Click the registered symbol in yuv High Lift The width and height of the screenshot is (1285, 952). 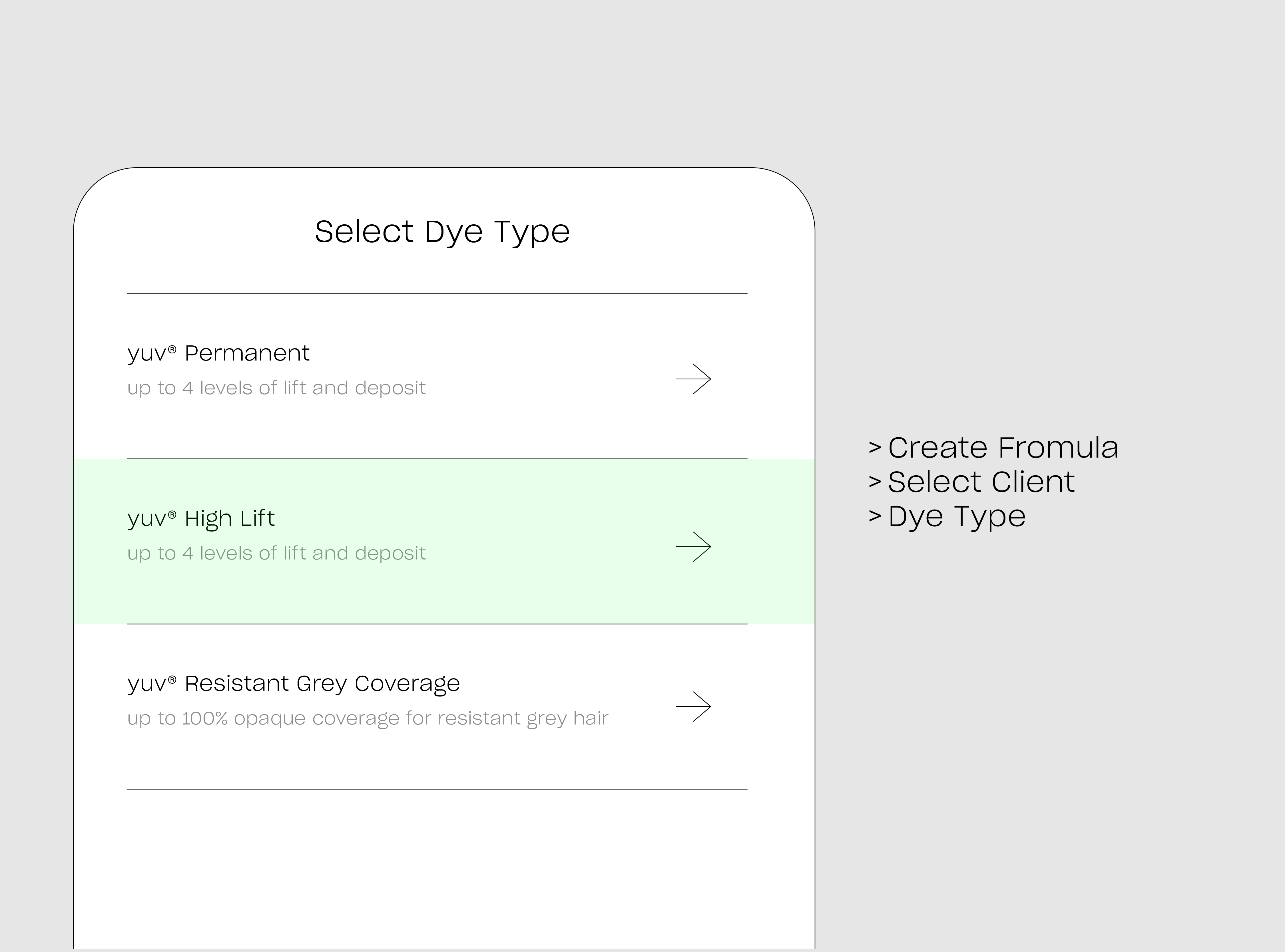(172, 515)
